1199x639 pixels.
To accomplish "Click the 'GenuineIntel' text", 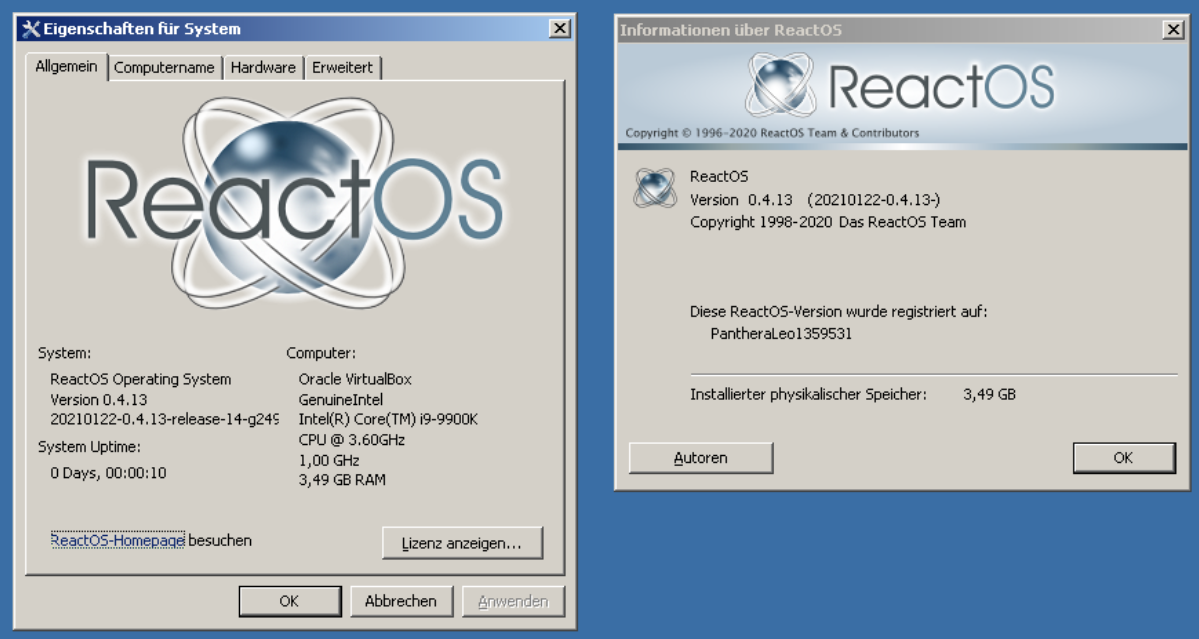I will tap(341, 400).
